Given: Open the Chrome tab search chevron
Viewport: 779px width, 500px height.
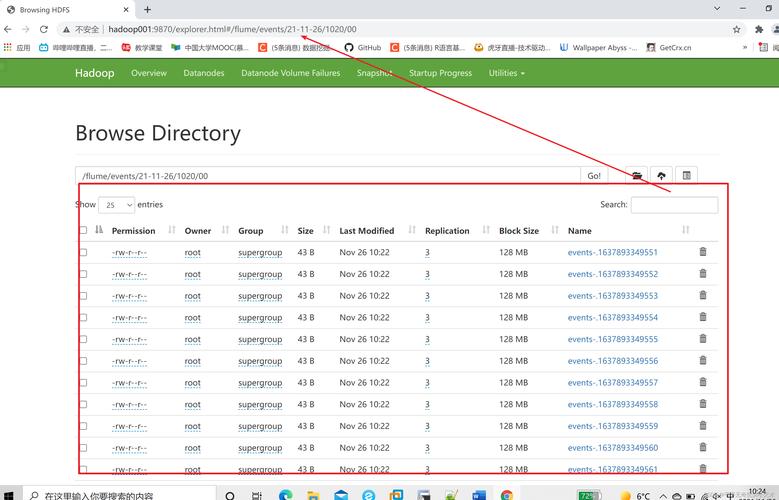Looking at the screenshot, I should click(x=716, y=8).
